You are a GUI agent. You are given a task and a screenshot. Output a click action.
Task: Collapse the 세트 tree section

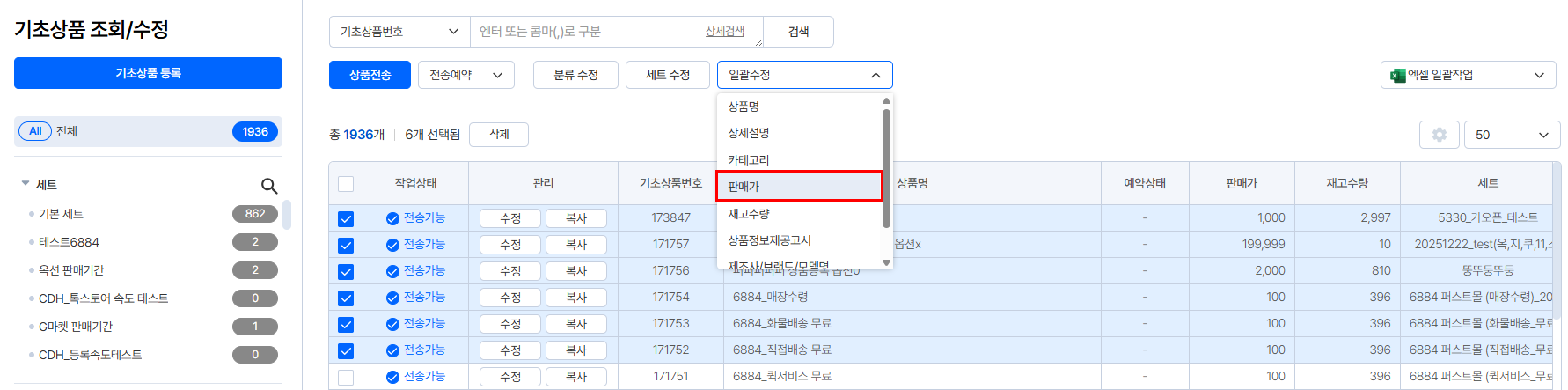[x=26, y=184]
